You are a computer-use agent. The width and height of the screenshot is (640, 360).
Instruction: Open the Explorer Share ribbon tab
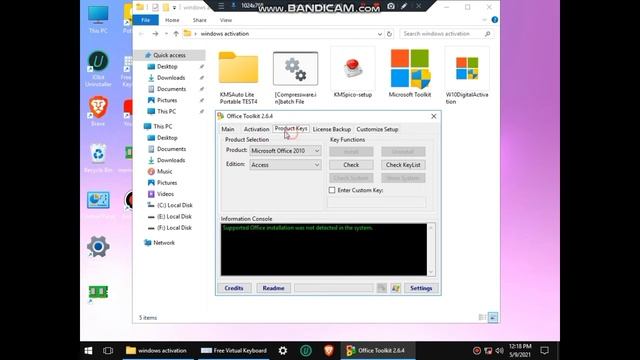coord(200,20)
